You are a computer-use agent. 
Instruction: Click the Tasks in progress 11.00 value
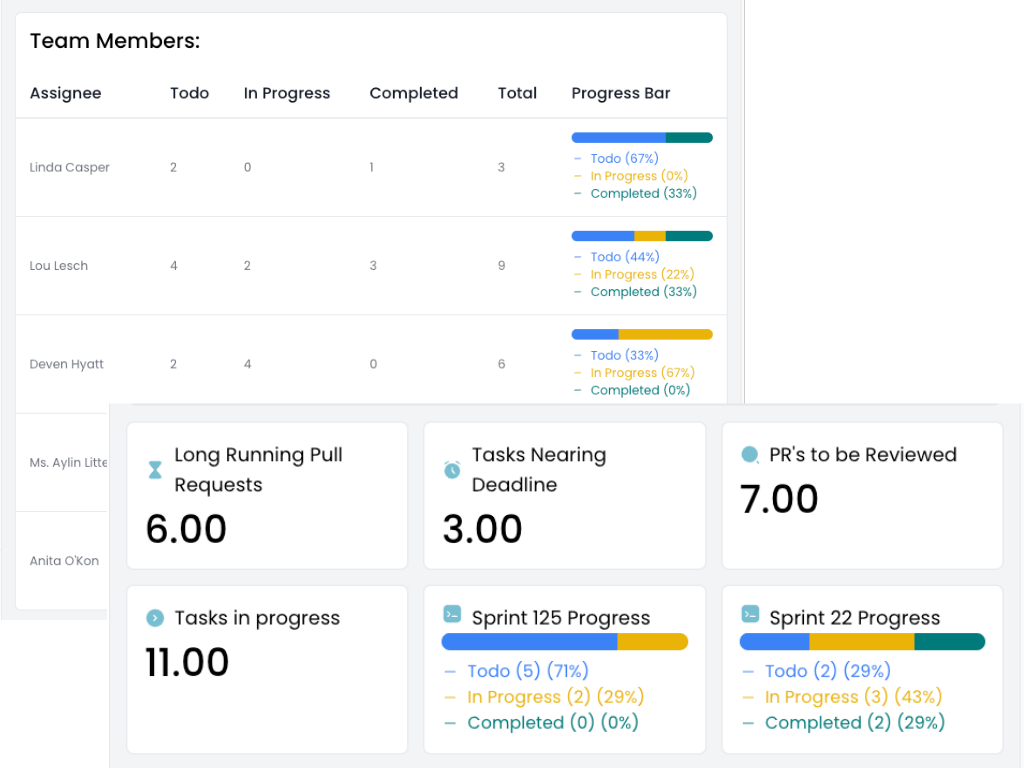188,662
